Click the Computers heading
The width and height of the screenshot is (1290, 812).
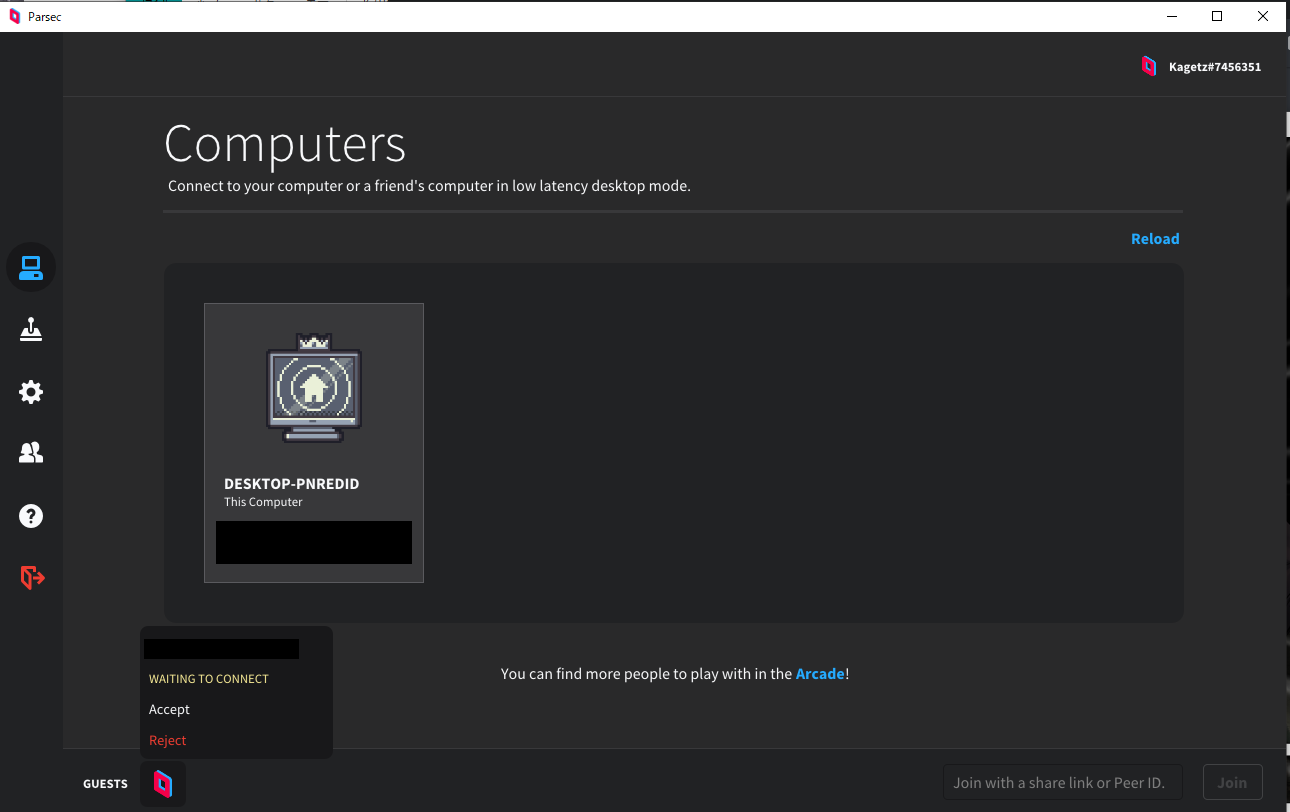285,144
